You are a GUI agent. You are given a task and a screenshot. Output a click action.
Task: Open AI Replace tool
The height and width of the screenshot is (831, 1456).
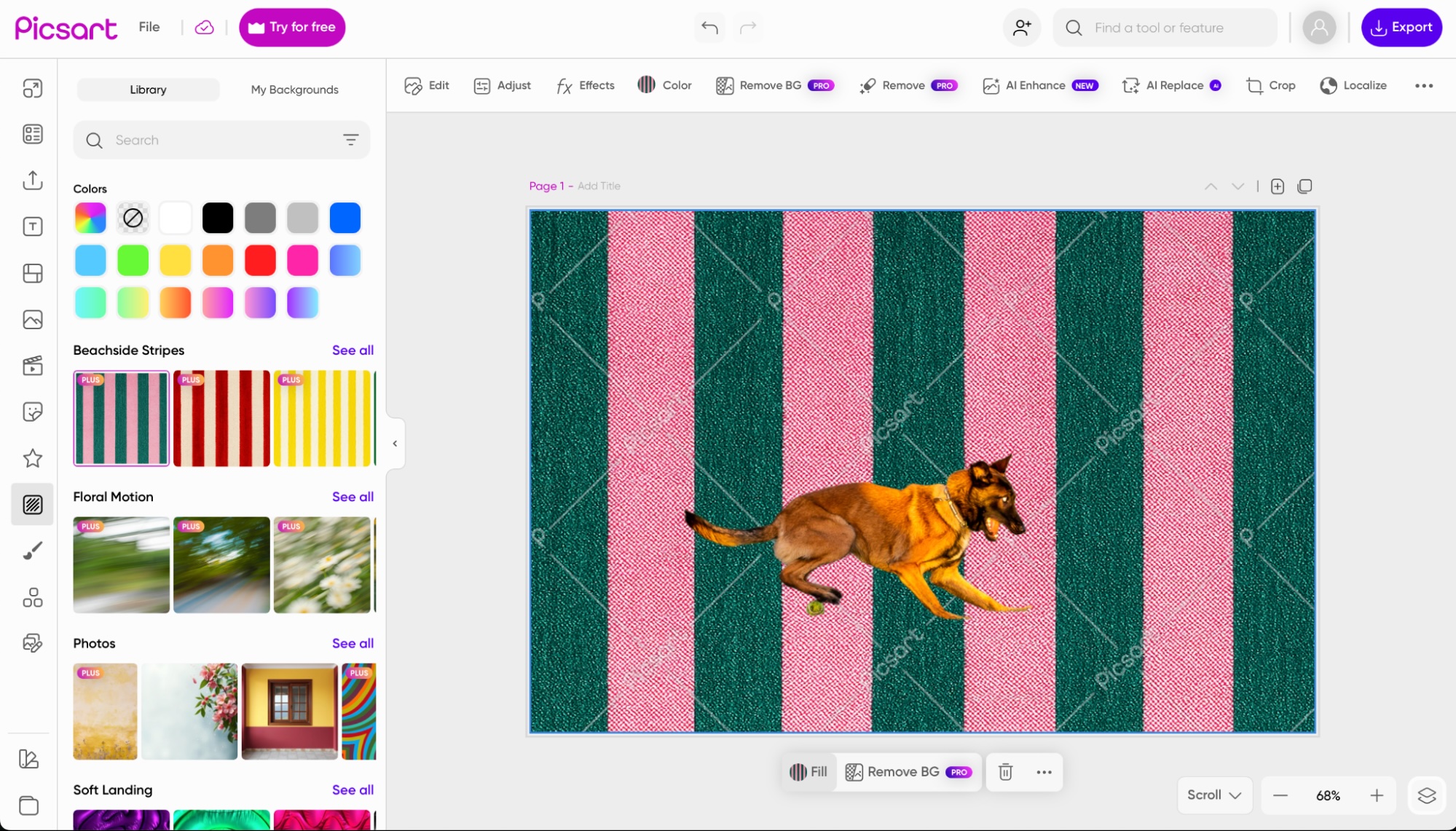coord(1171,86)
